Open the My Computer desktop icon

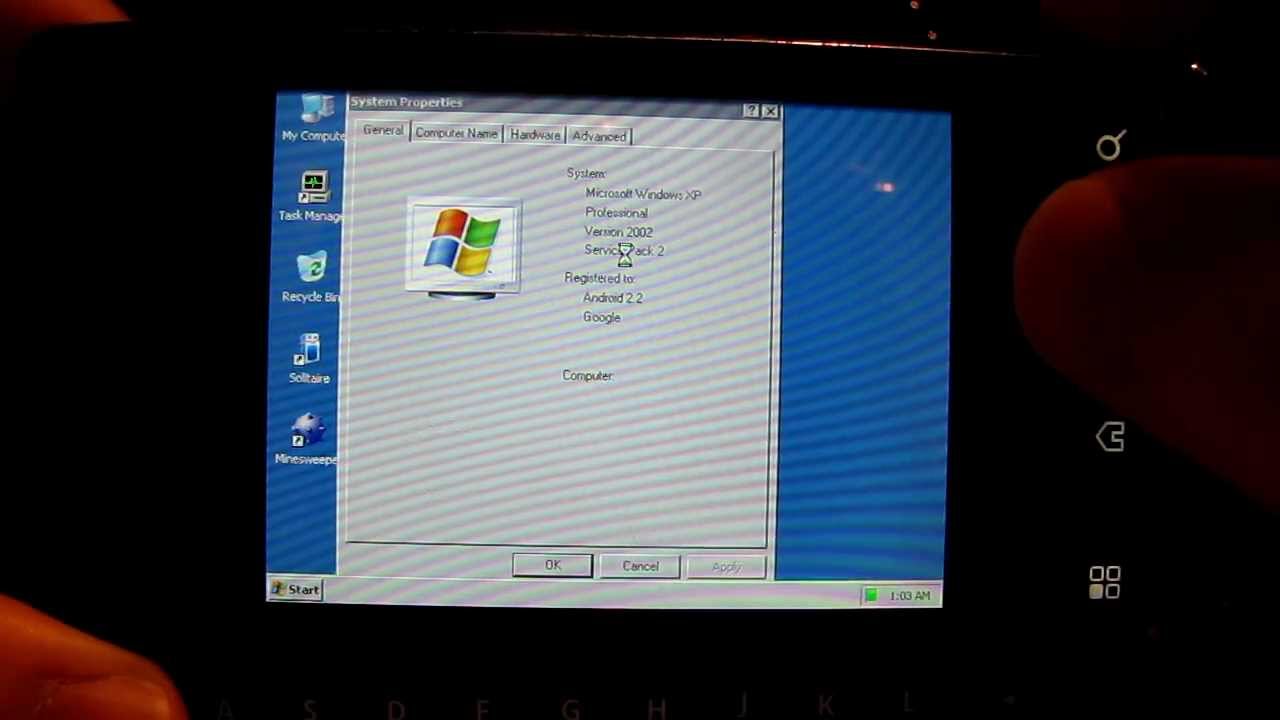click(x=313, y=119)
